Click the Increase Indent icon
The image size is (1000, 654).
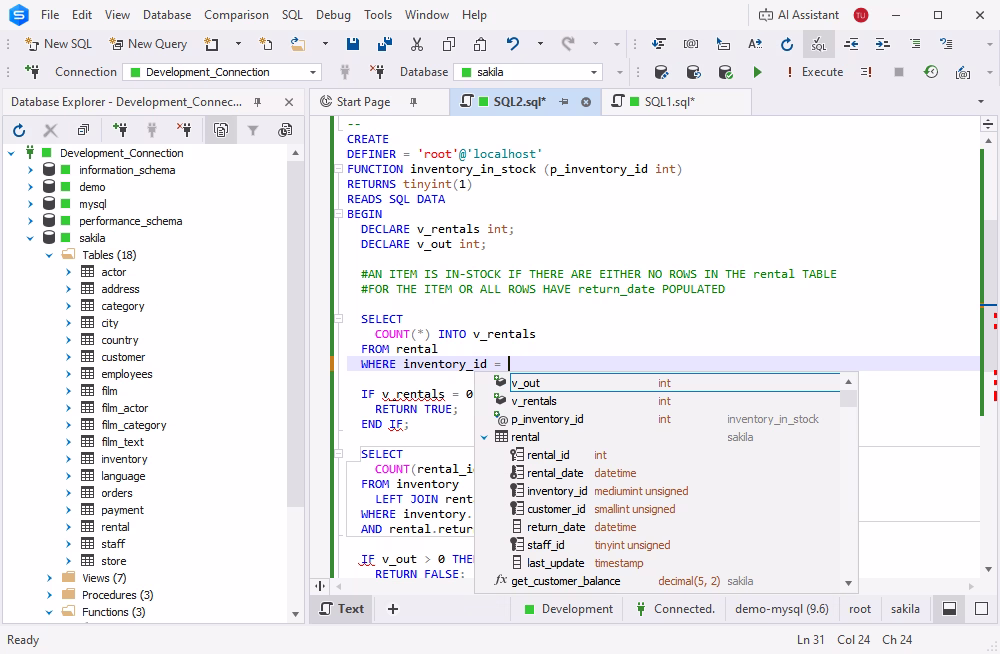tap(883, 44)
